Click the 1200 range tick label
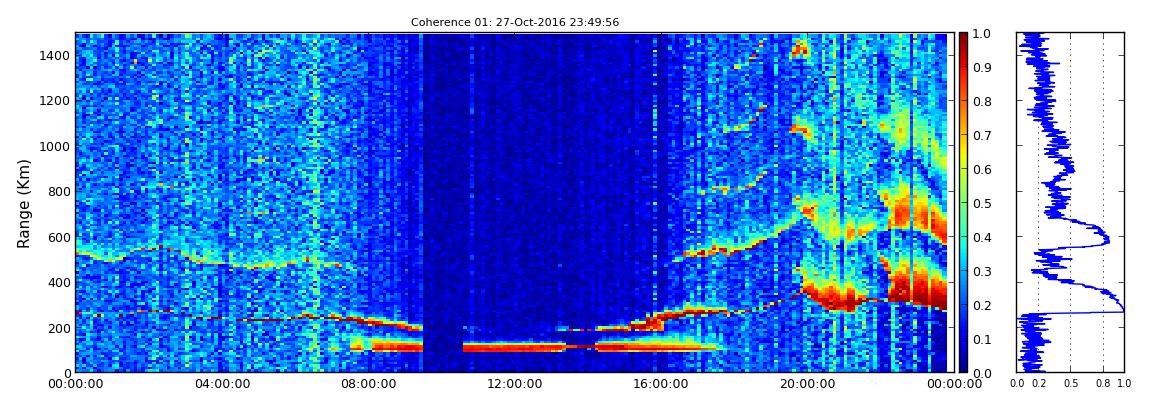Viewport: 1150px width, 407px height. tap(56, 100)
